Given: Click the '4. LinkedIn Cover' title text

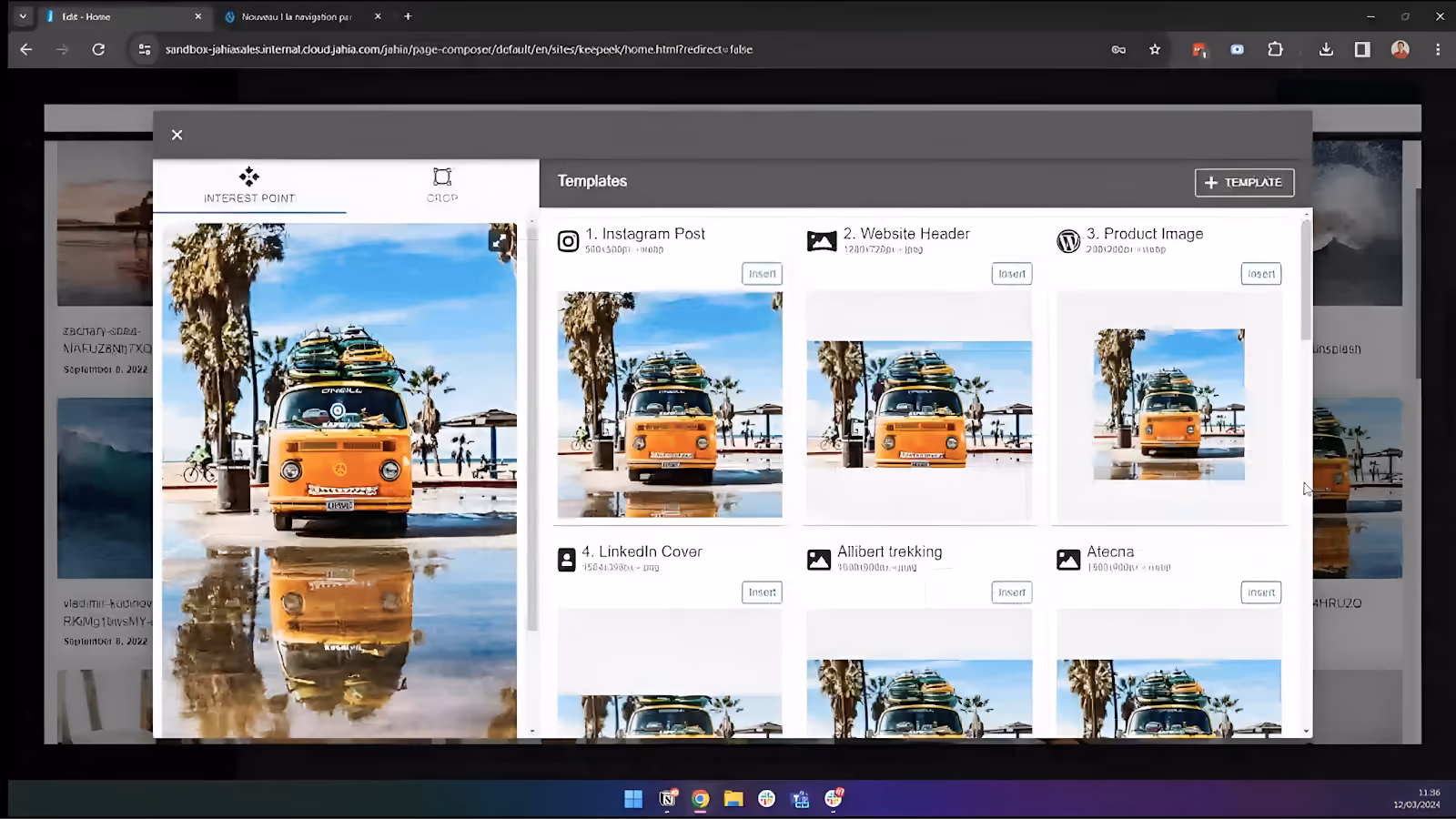Looking at the screenshot, I should (x=642, y=551).
